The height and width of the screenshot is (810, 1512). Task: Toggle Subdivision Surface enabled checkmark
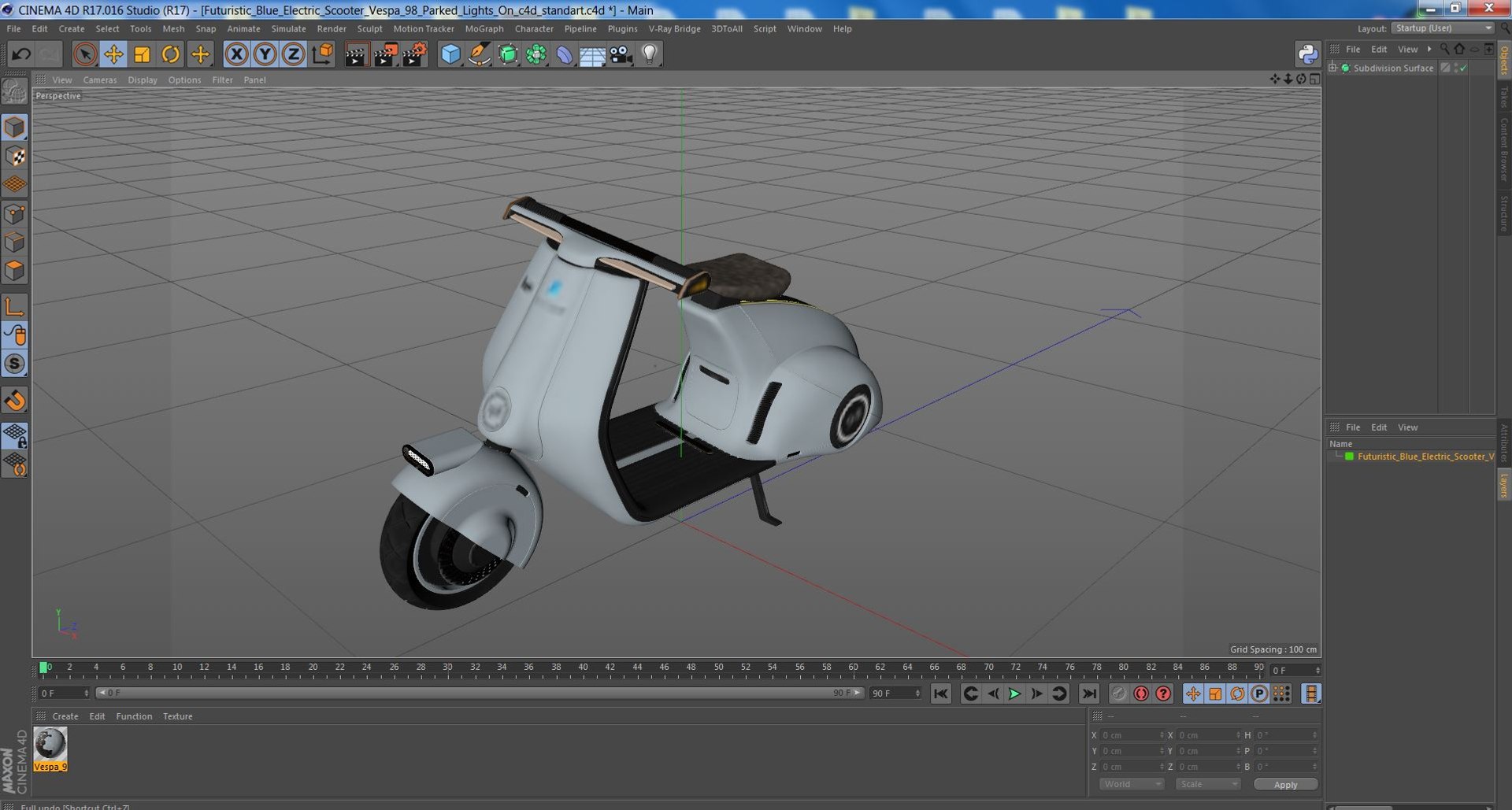1463,68
